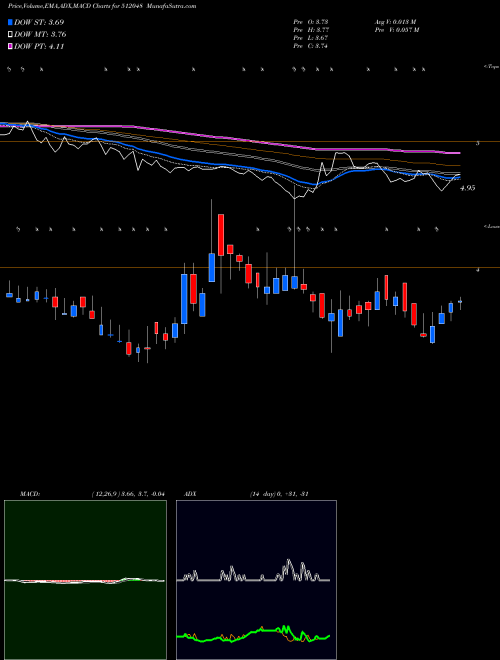
Task: Click the 'DOW ST: 3.69' label
Action: click(x=39, y=23)
